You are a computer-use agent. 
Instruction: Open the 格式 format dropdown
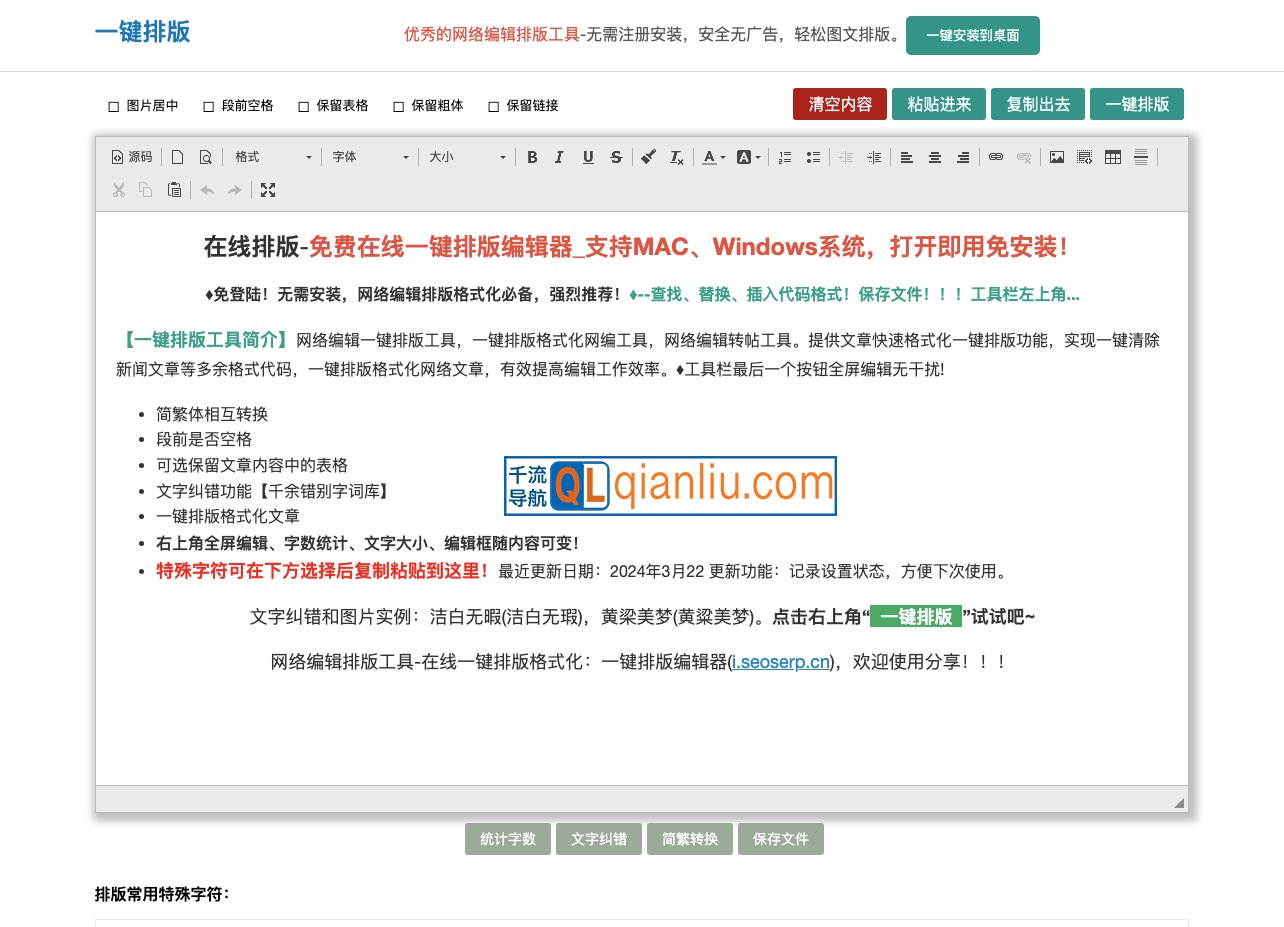(270, 157)
